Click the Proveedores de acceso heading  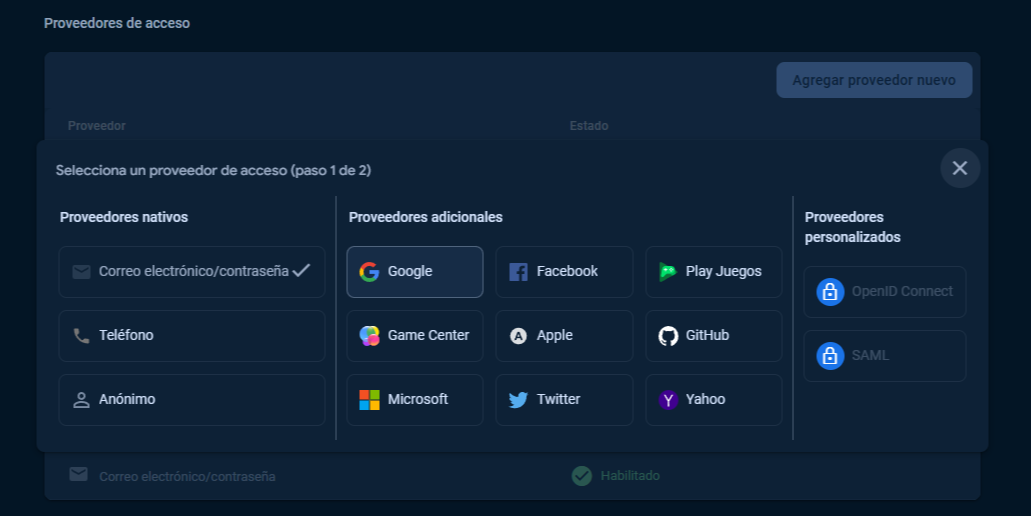[117, 23]
